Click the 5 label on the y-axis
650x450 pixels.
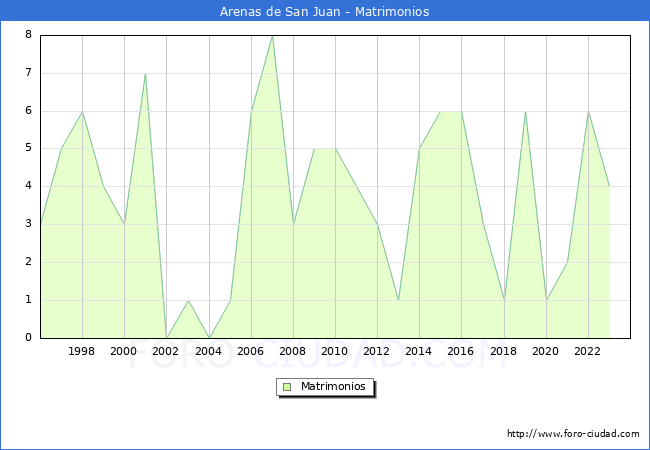[x=28, y=148]
